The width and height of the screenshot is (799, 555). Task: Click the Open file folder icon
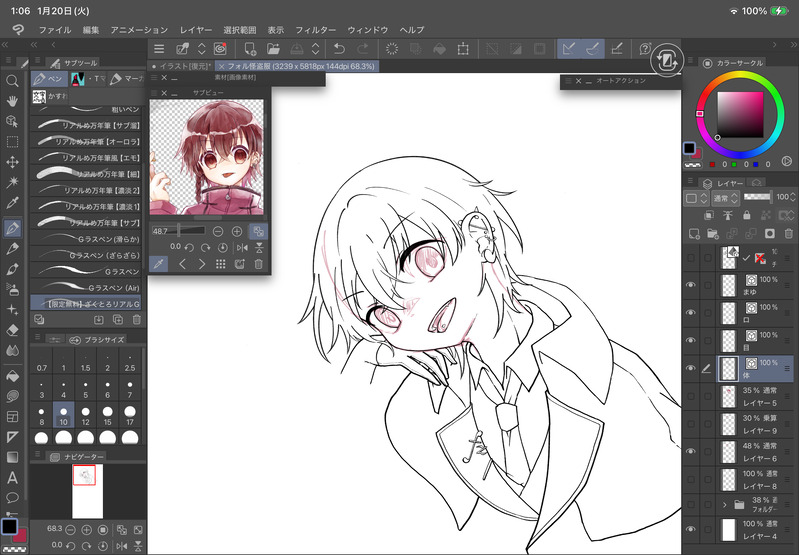click(x=274, y=49)
